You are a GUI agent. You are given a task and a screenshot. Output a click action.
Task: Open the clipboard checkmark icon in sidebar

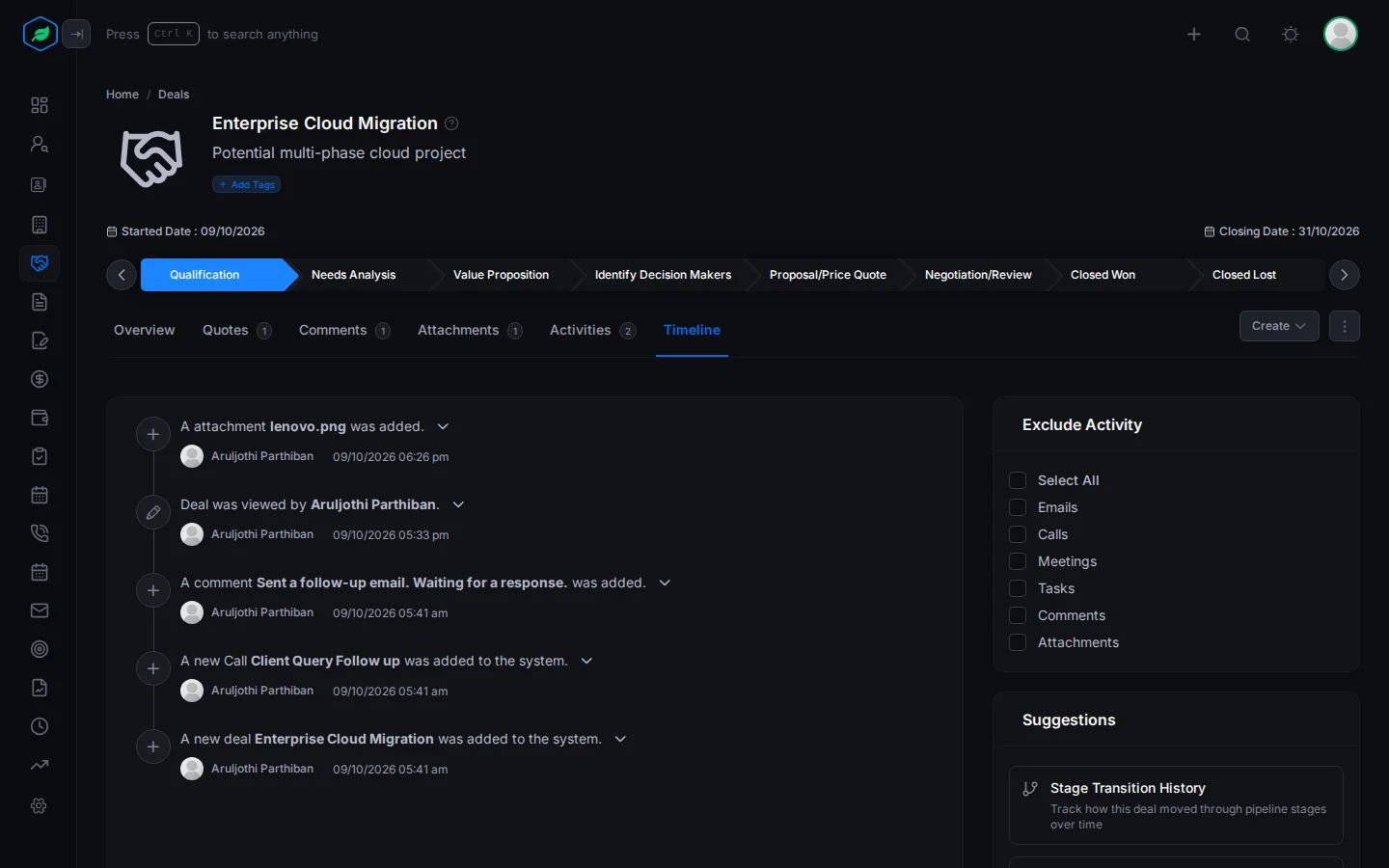[x=40, y=456]
